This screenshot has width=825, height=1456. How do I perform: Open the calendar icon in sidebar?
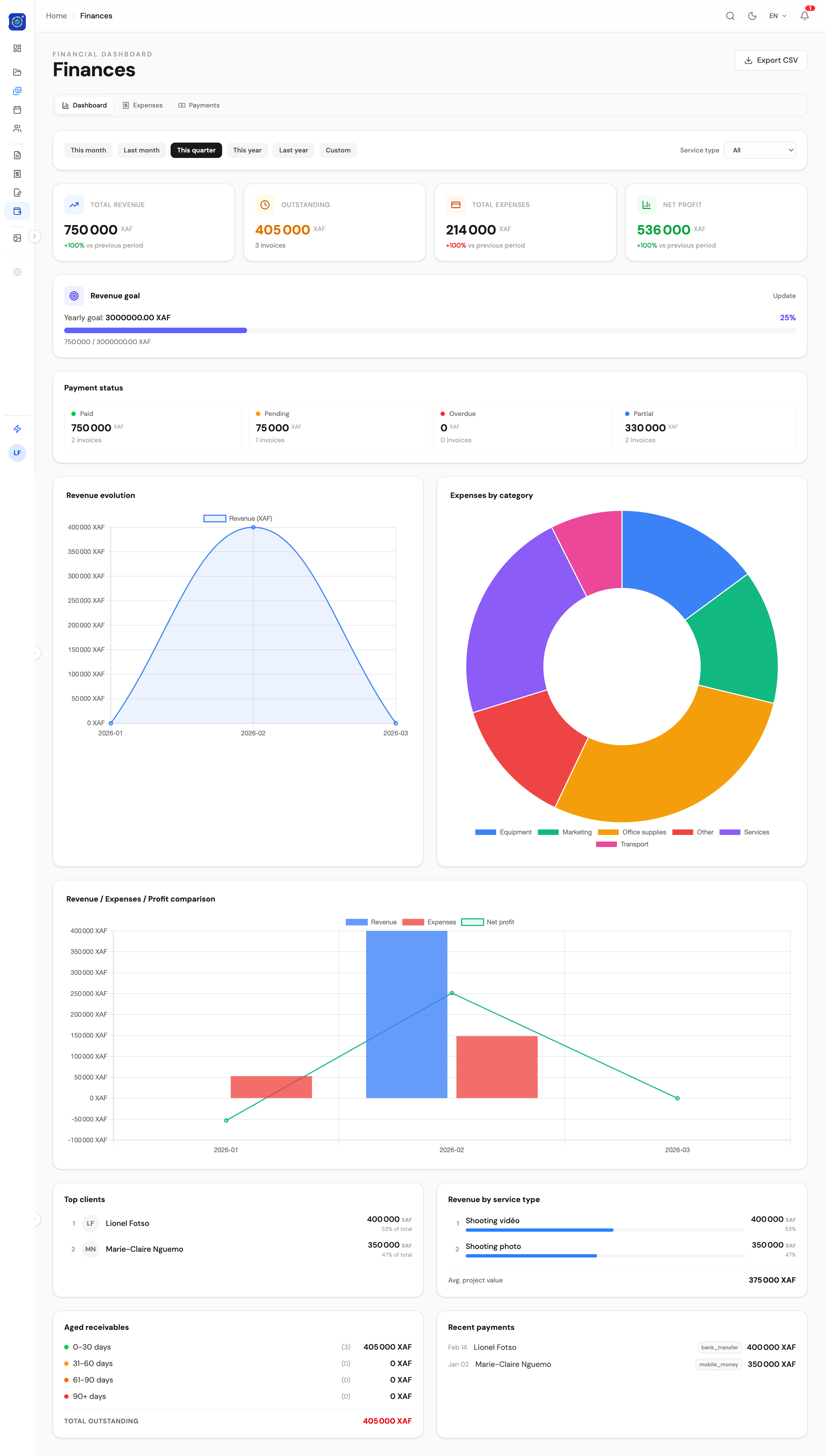point(17,110)
